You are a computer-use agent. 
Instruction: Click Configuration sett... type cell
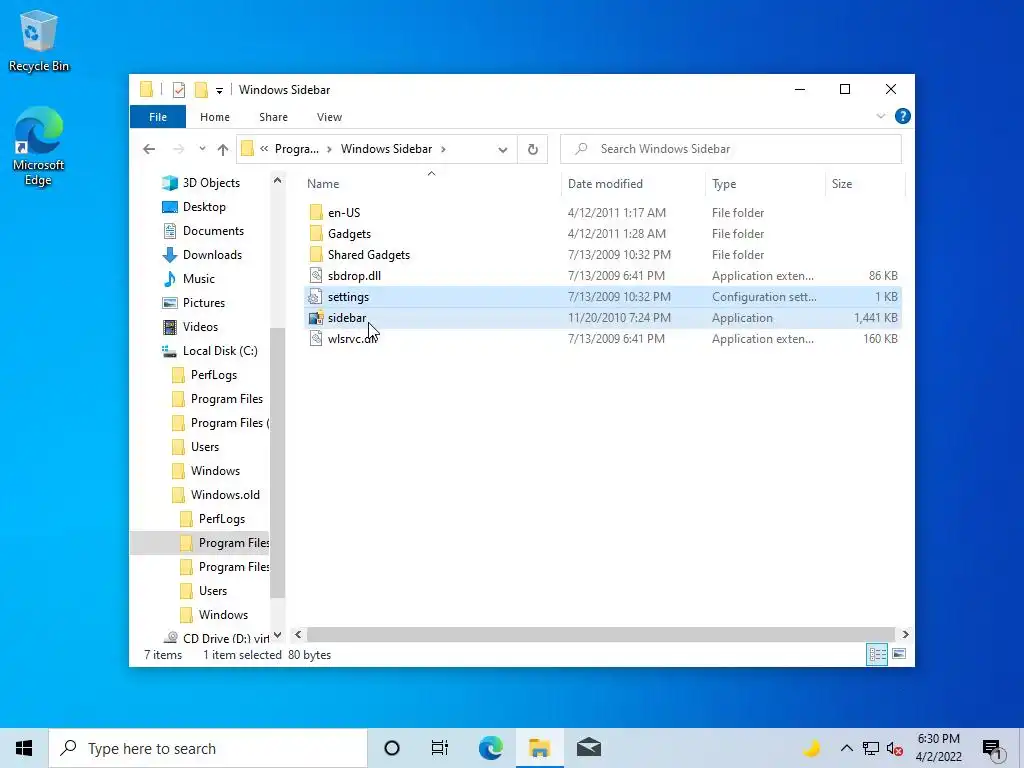coord(764,296)
